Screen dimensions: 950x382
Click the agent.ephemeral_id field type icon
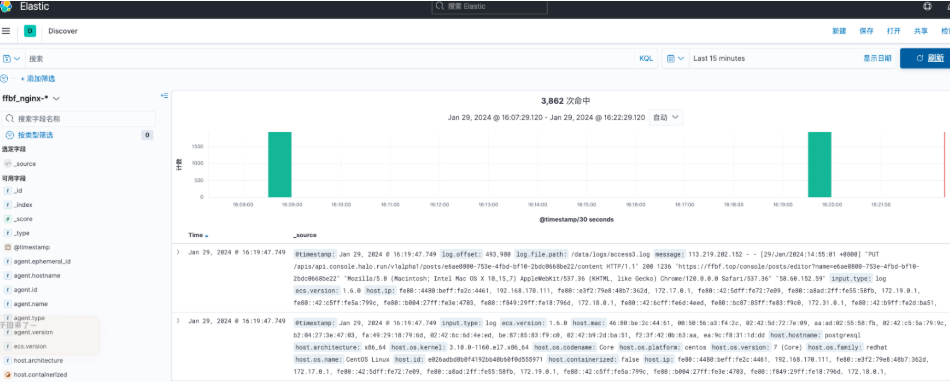coord(8,262)
